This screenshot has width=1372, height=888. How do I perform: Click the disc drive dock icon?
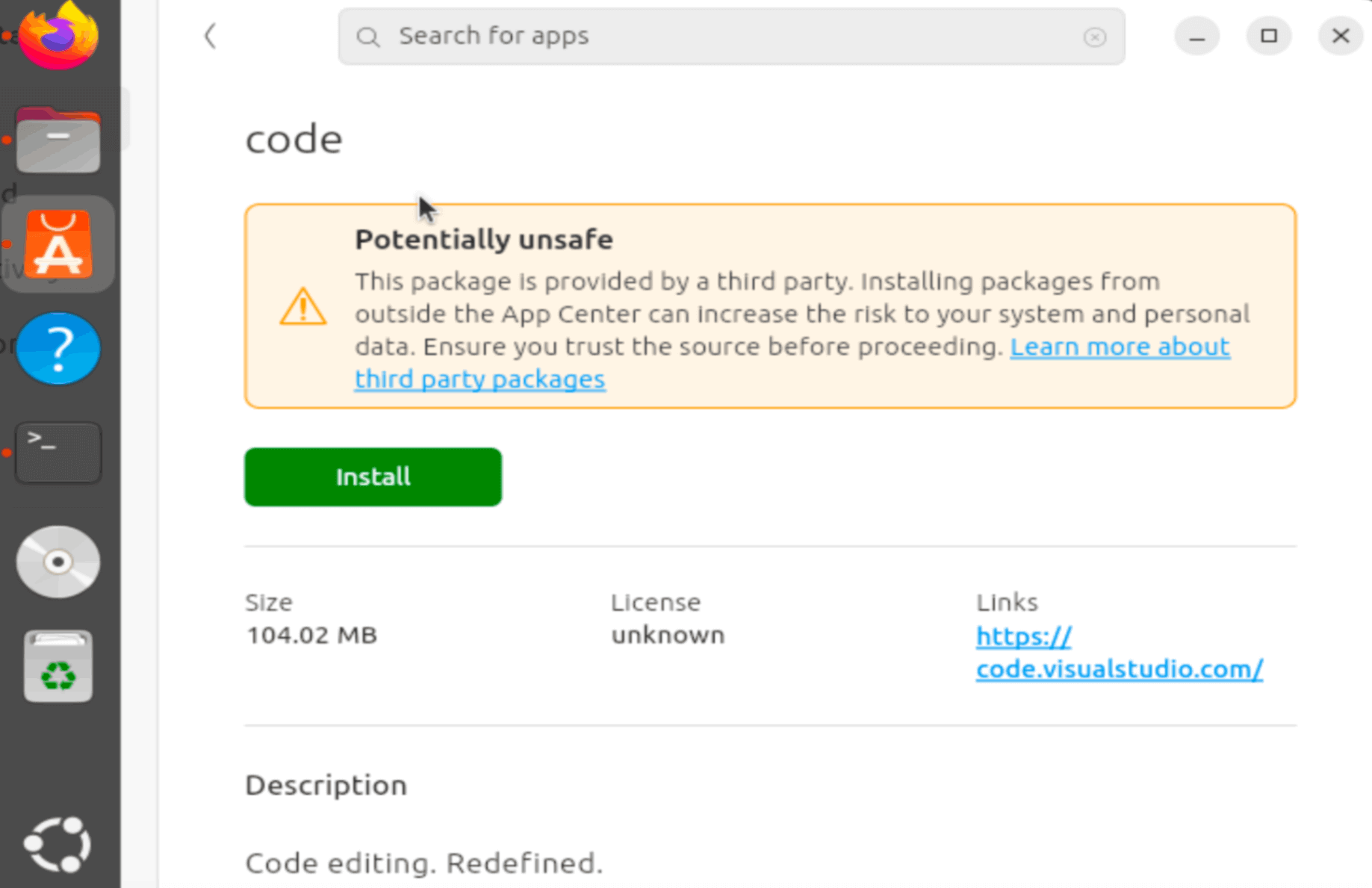point(58,562)
